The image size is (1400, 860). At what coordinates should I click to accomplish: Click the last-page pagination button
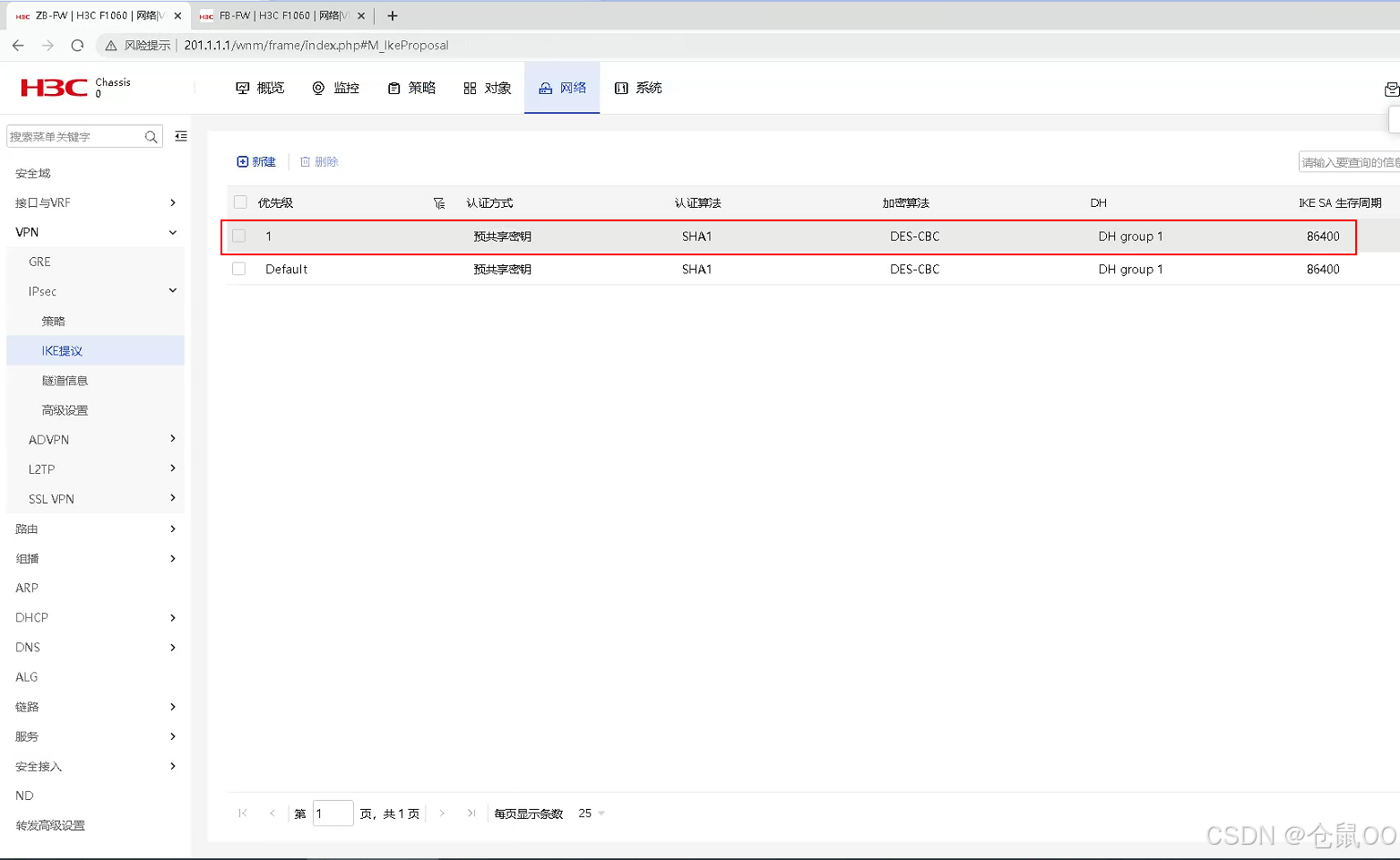click(471, 813)
